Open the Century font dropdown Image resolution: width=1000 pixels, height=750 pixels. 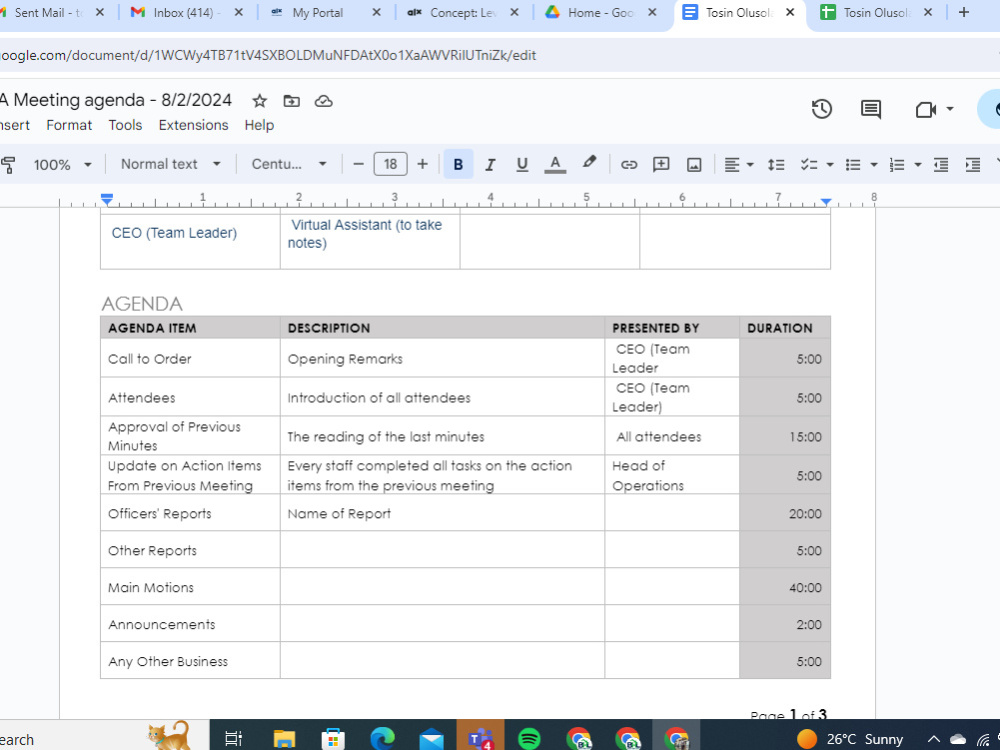(x=289, y=165)
